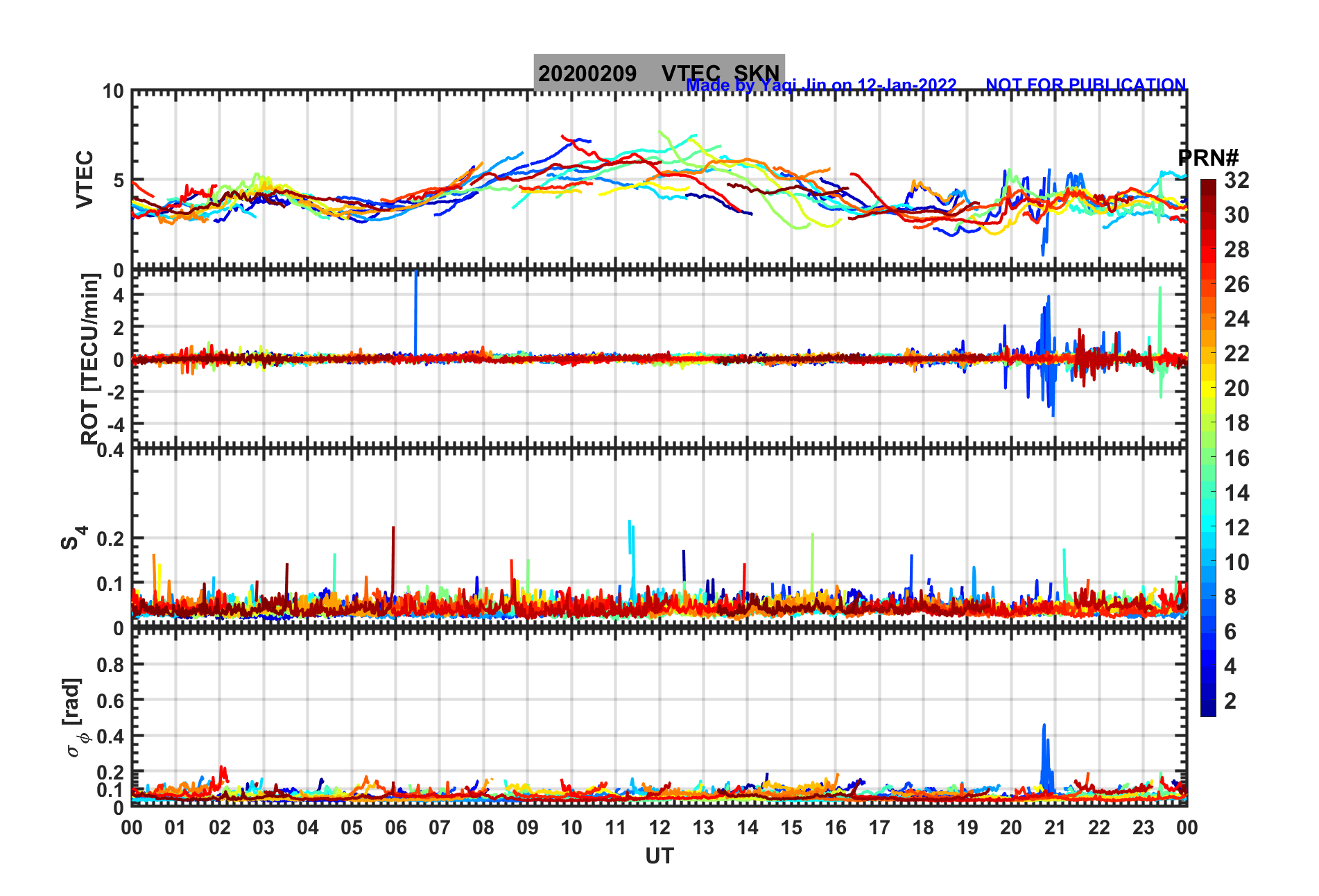
Task: Click the UT x-axis label
Action: pos(659,856)
